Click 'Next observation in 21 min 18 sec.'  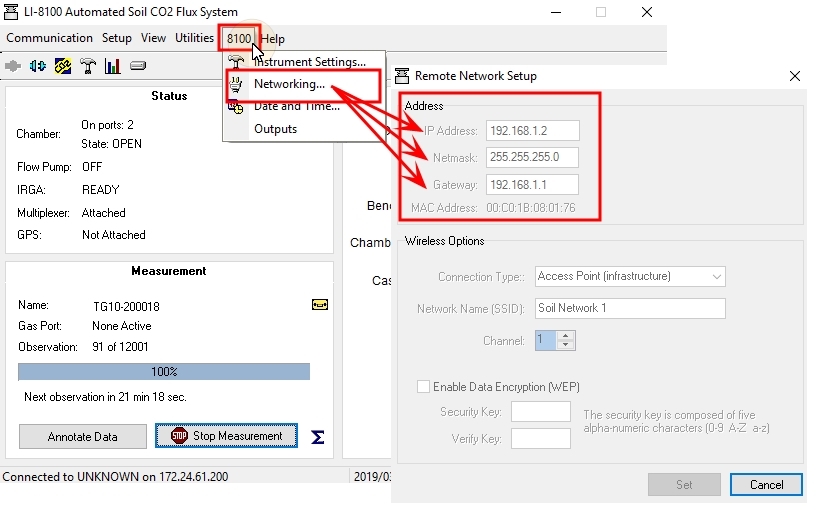105,397
